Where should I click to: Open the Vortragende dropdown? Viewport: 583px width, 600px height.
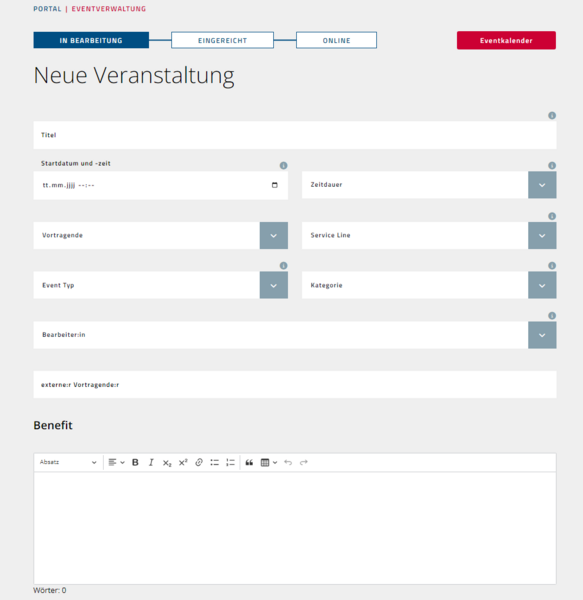(x=274, y=235)
